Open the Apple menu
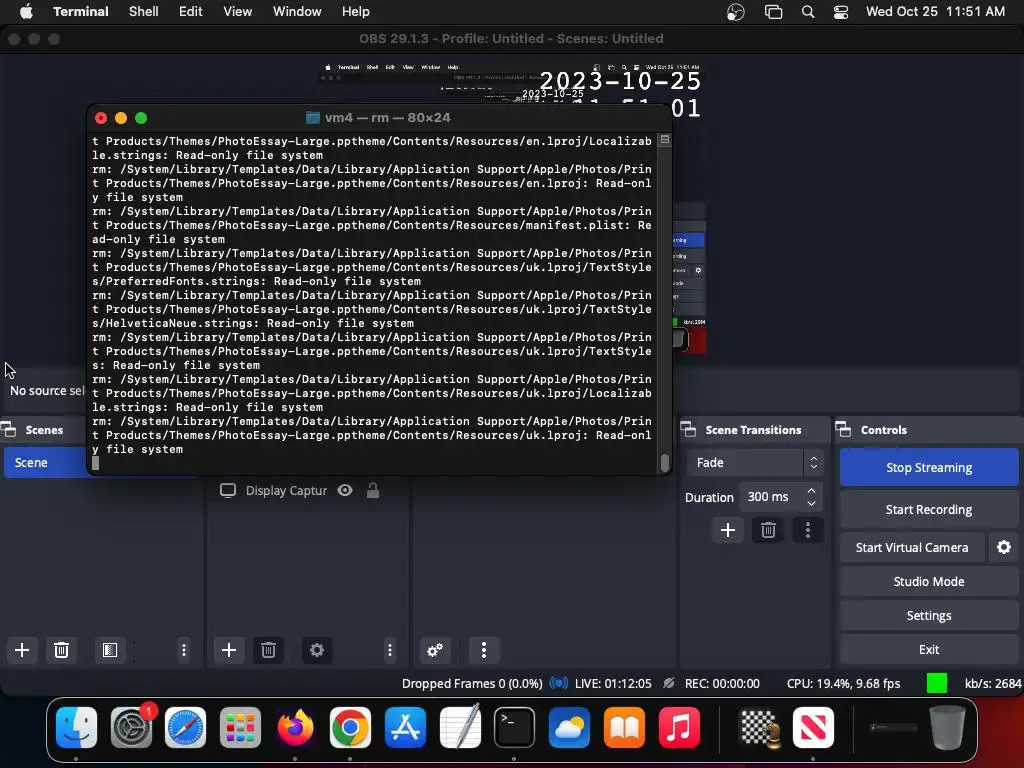The width and height of the screenshot is (1024, 768). 26,11
